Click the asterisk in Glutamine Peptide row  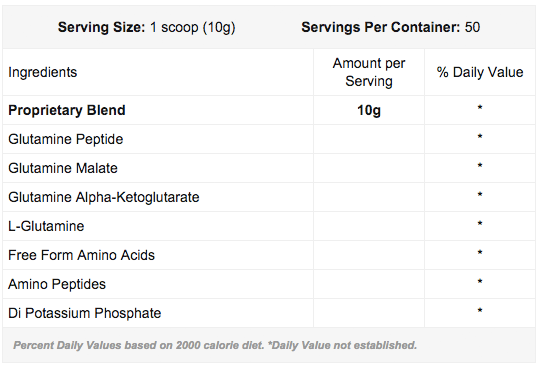(x=480, y=137)
